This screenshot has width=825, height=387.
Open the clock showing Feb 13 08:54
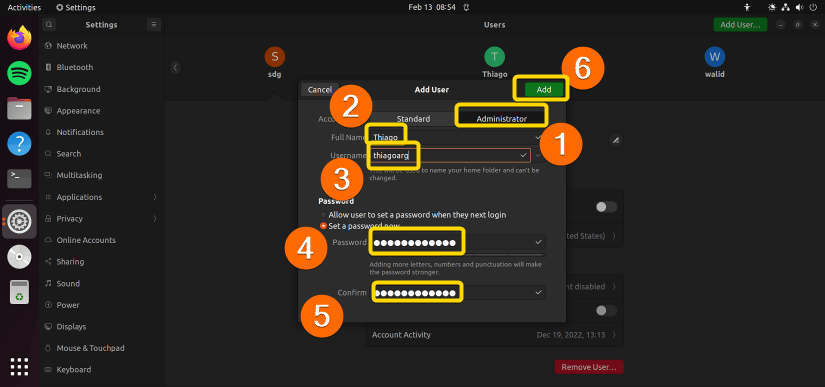[432, 7]
